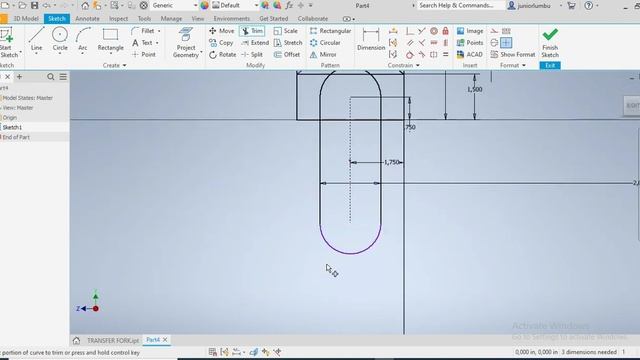Click the Point tool
This screenshot has width=640, height=360.
tap(144, 54)
